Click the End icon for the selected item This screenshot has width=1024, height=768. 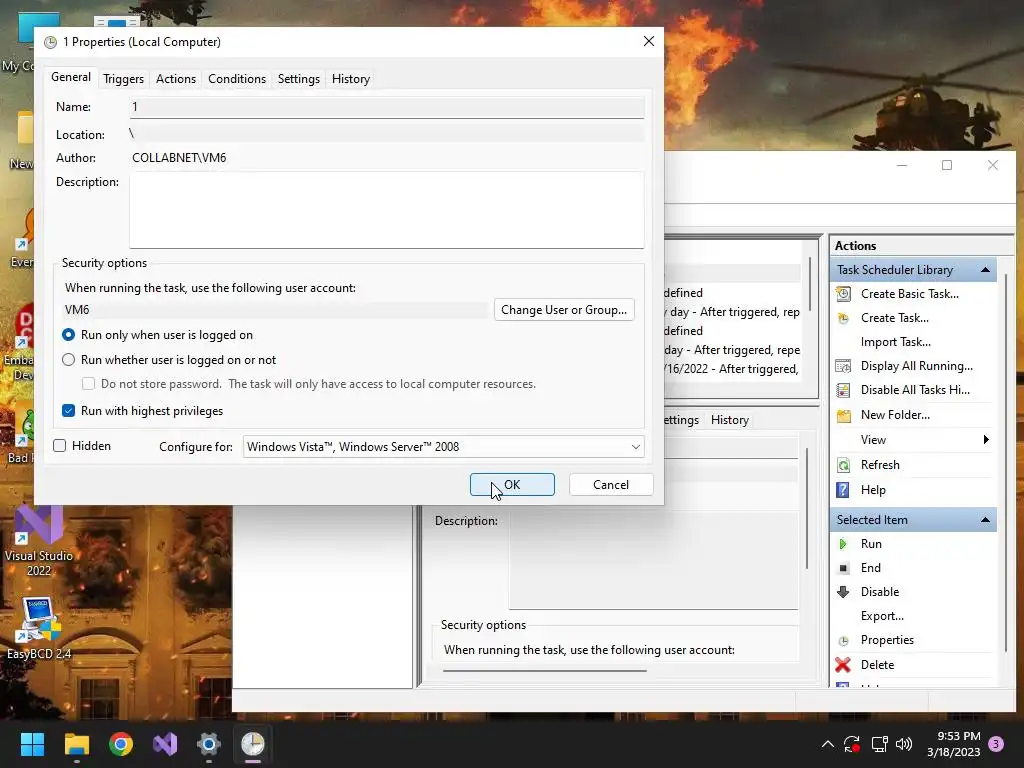point(843,568)
